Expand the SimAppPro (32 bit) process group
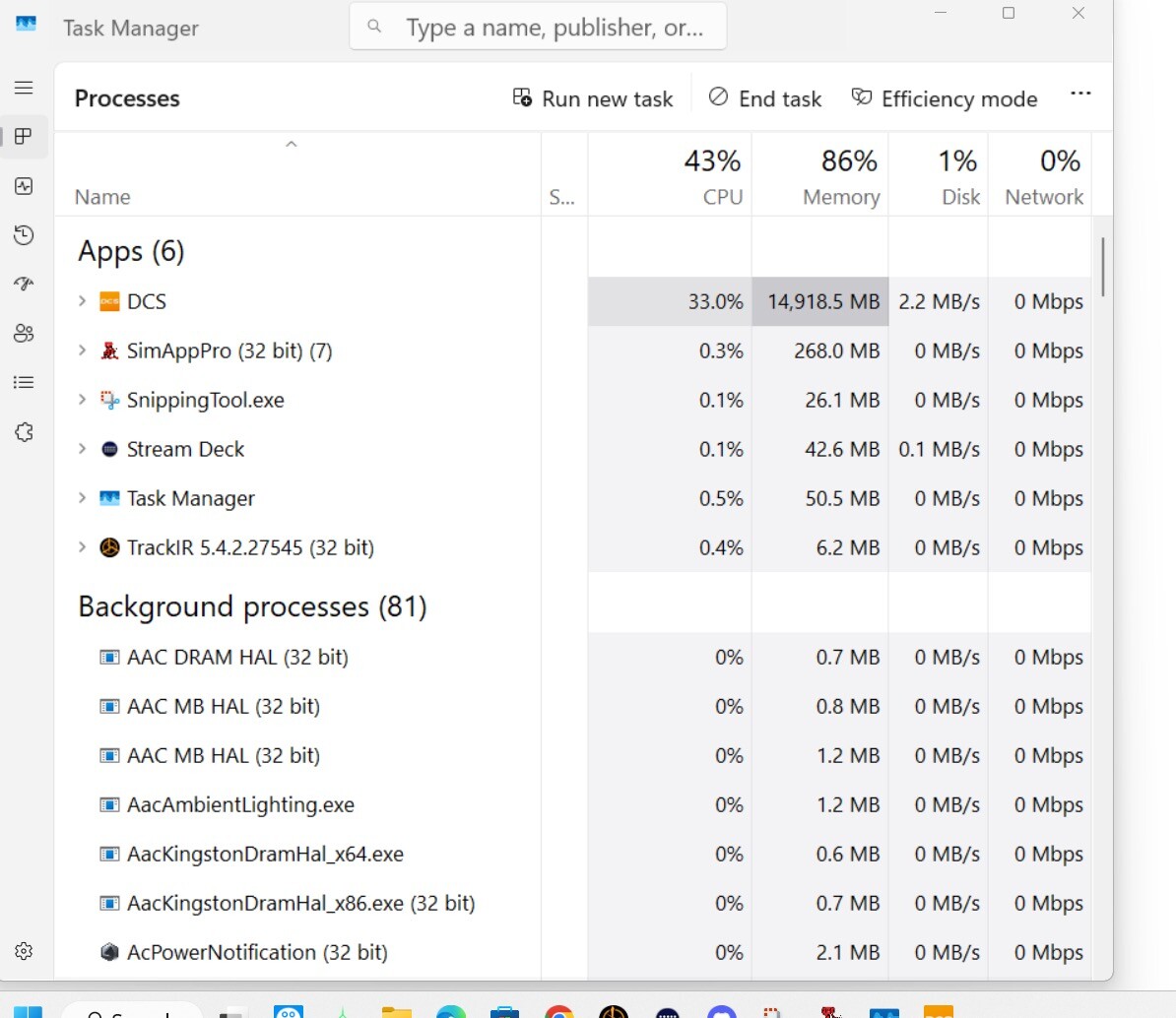1176x1018 pixels. pos(82,350)
